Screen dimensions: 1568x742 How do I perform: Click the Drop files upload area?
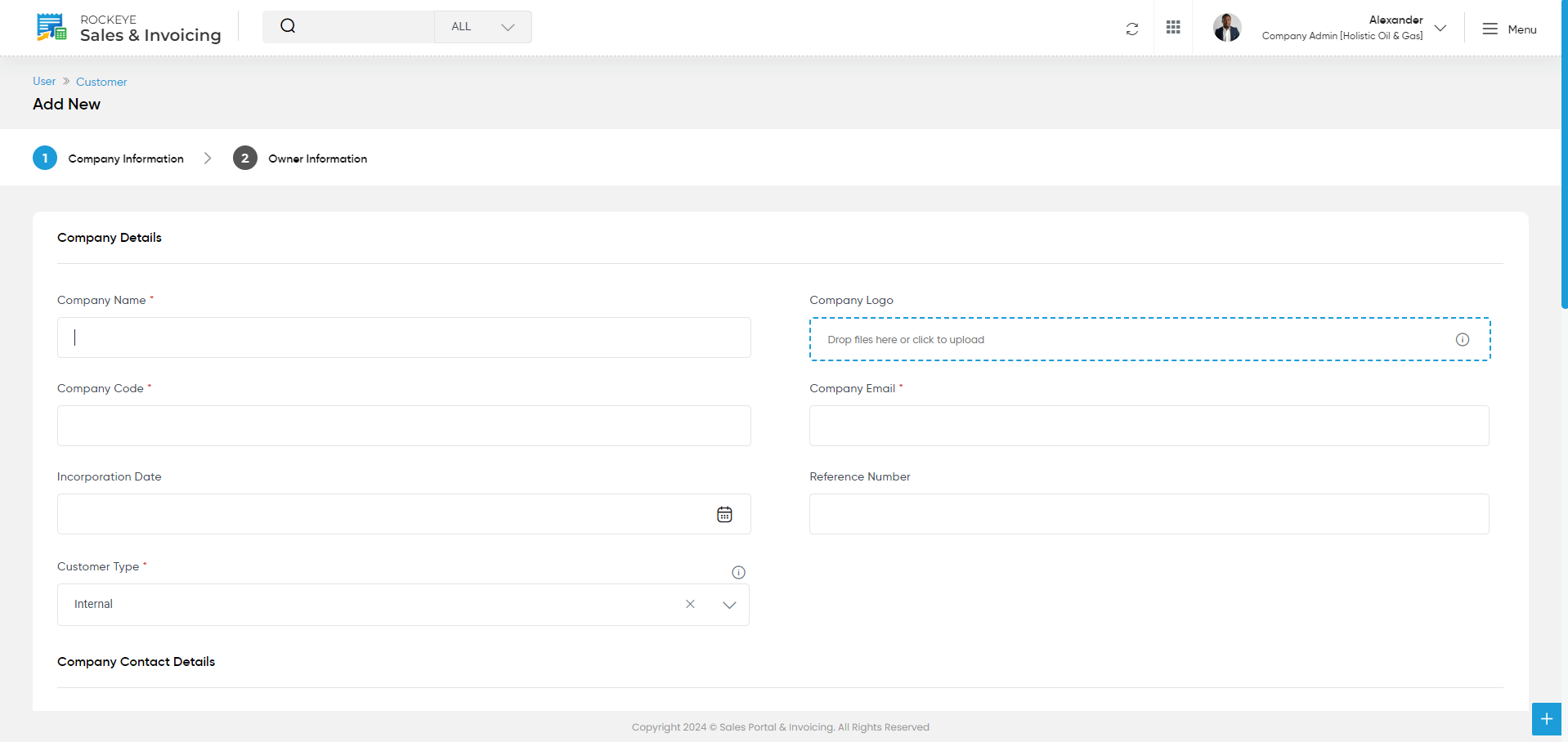pos(1149,339)
